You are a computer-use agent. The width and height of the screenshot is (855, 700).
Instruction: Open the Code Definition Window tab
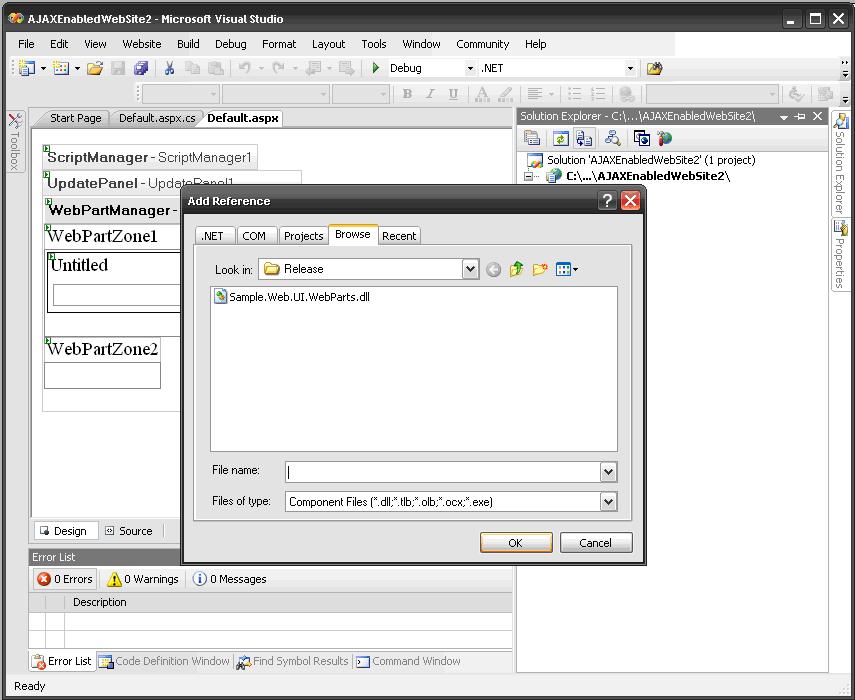(x=165, y=661)
